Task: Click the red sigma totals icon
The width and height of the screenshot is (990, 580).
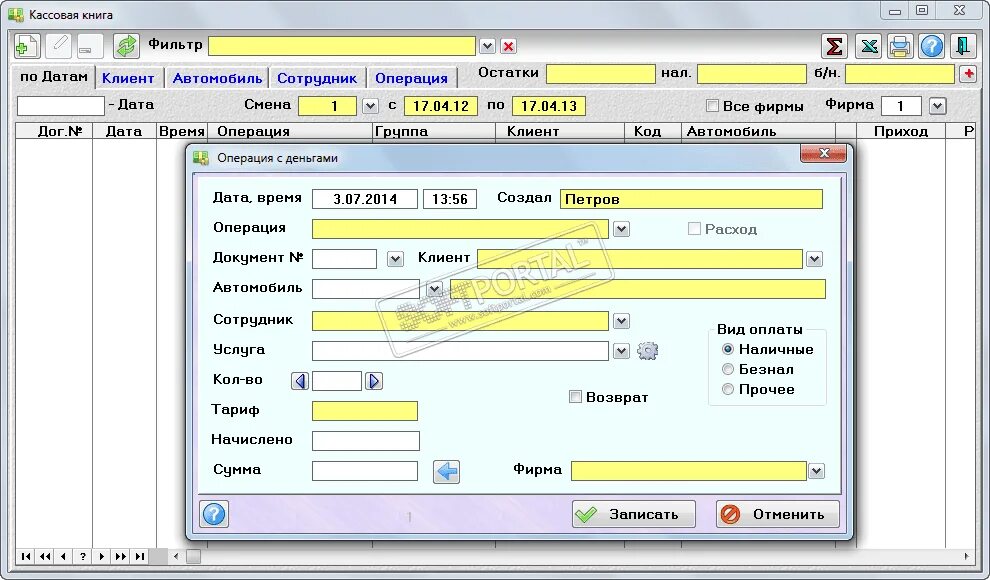Action: click(834, 46)
